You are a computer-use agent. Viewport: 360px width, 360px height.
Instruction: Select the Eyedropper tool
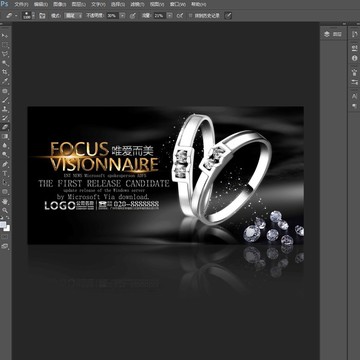point(5,81)
